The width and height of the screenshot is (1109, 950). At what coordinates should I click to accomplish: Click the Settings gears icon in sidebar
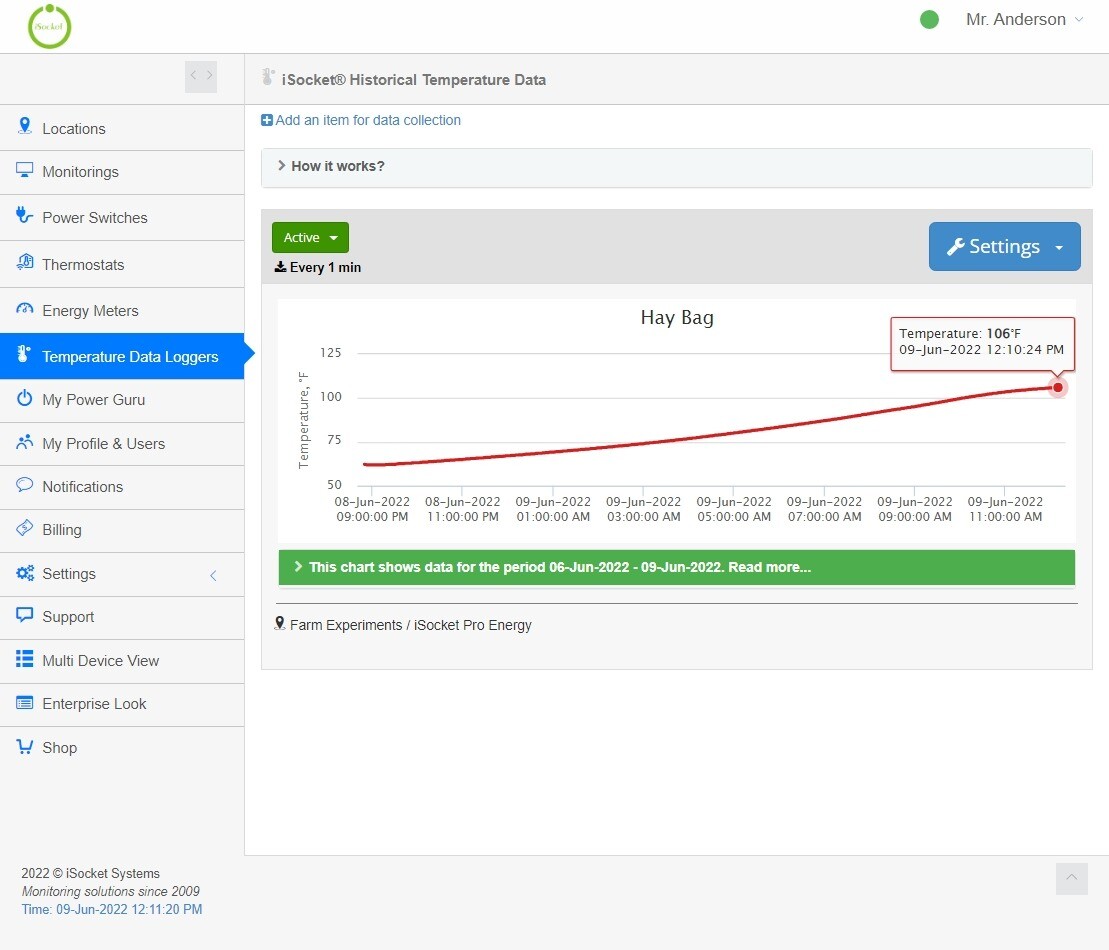click(x=25, y=572)
